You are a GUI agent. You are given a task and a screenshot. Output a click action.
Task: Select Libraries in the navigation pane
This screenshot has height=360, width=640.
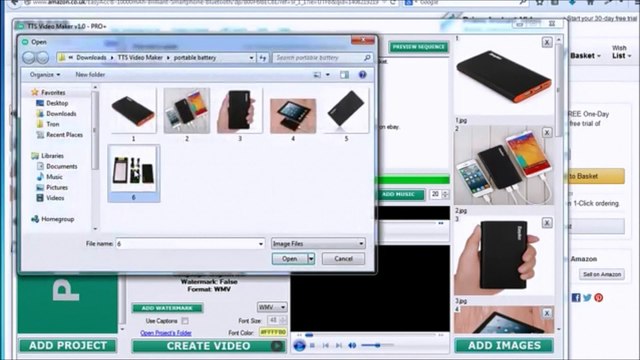pos(52,156)
